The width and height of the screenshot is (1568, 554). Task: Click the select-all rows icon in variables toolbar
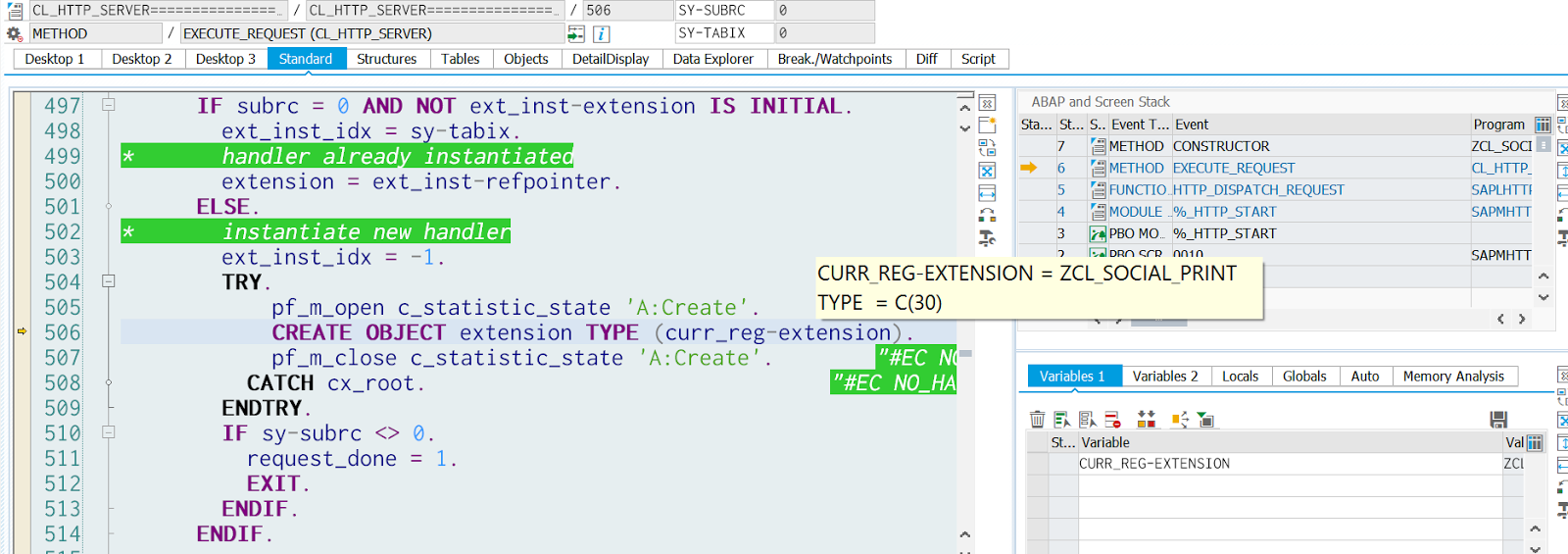[x=1062, y=420]
